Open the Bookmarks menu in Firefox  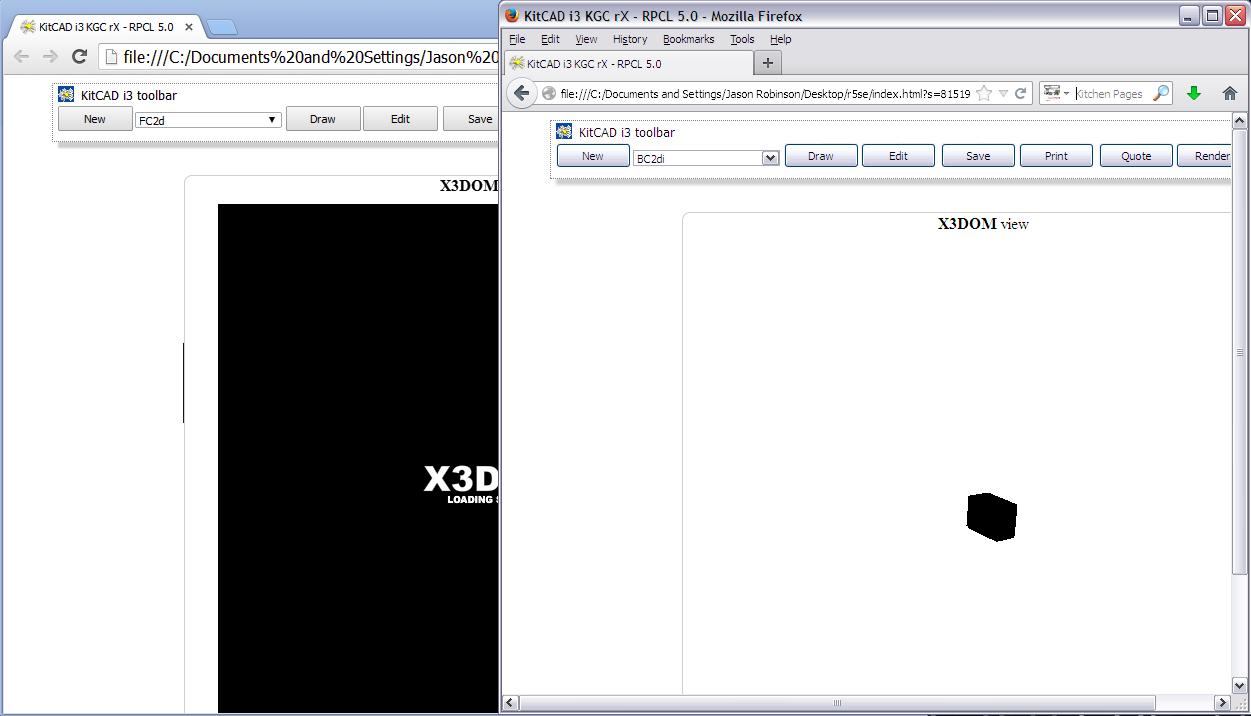688,39
